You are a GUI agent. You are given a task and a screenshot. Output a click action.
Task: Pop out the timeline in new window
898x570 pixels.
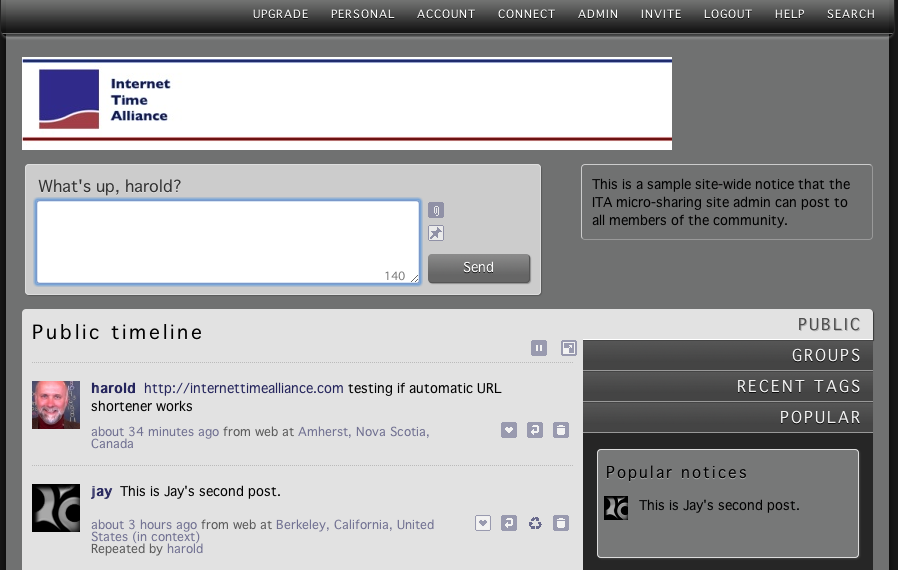[568, 348]
